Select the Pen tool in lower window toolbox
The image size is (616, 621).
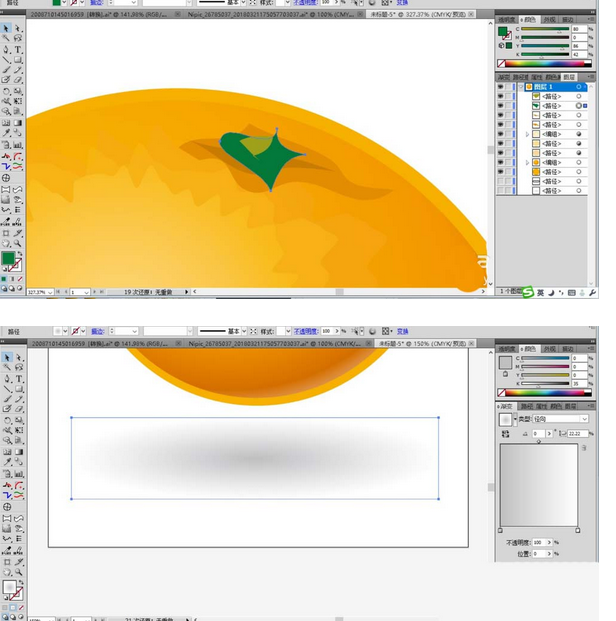[x=7, y=379]
